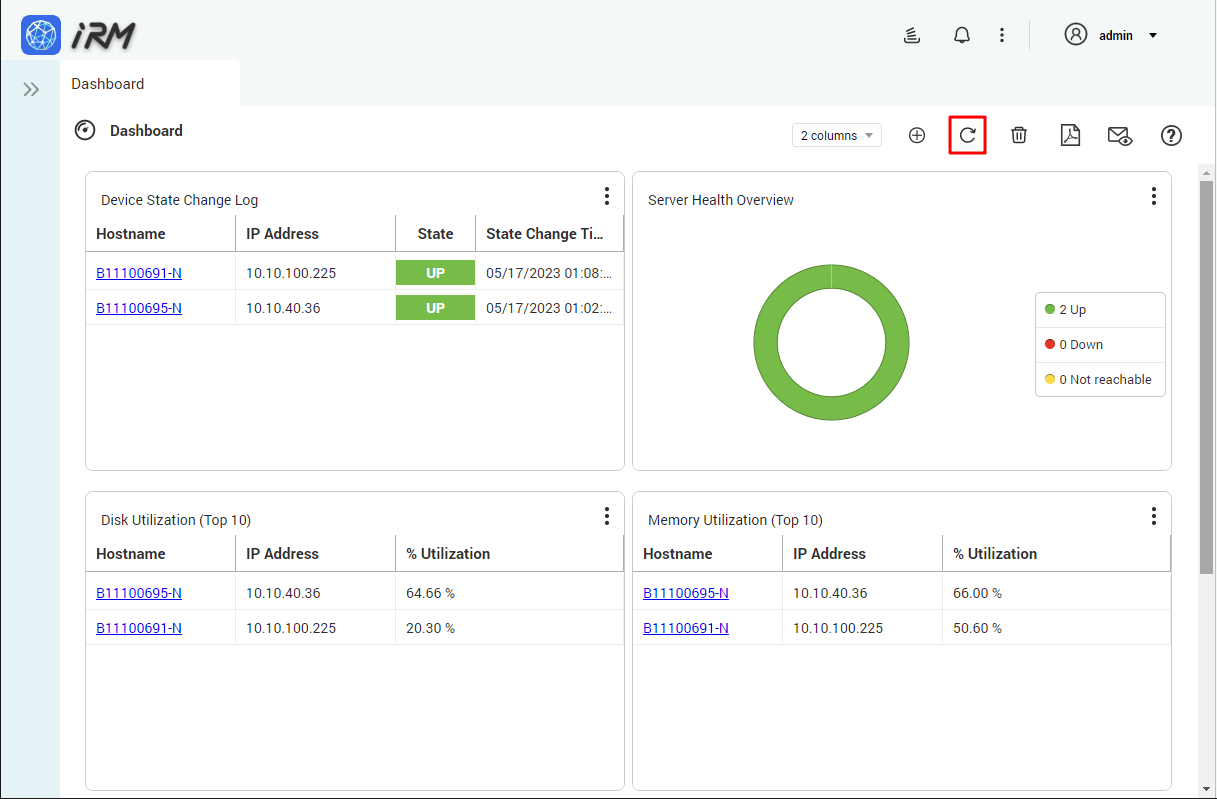
Task: Refresh the Dashboard
Action: click(967, 135)
